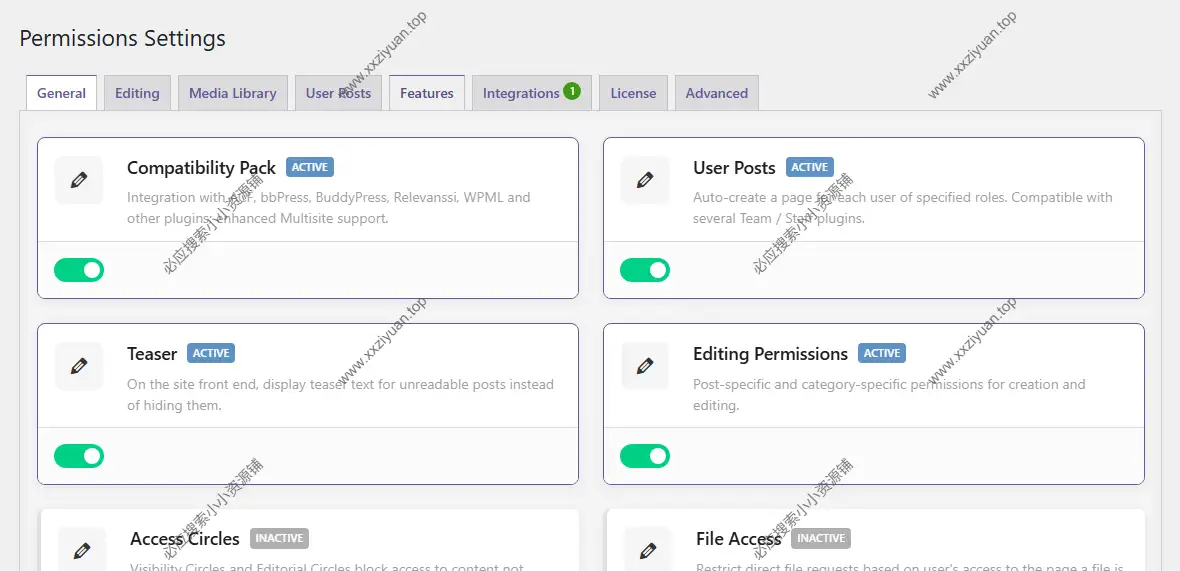This screenshot has width=1180, height=571.
Task: Click the File Access card title
Action: [739, 539]
